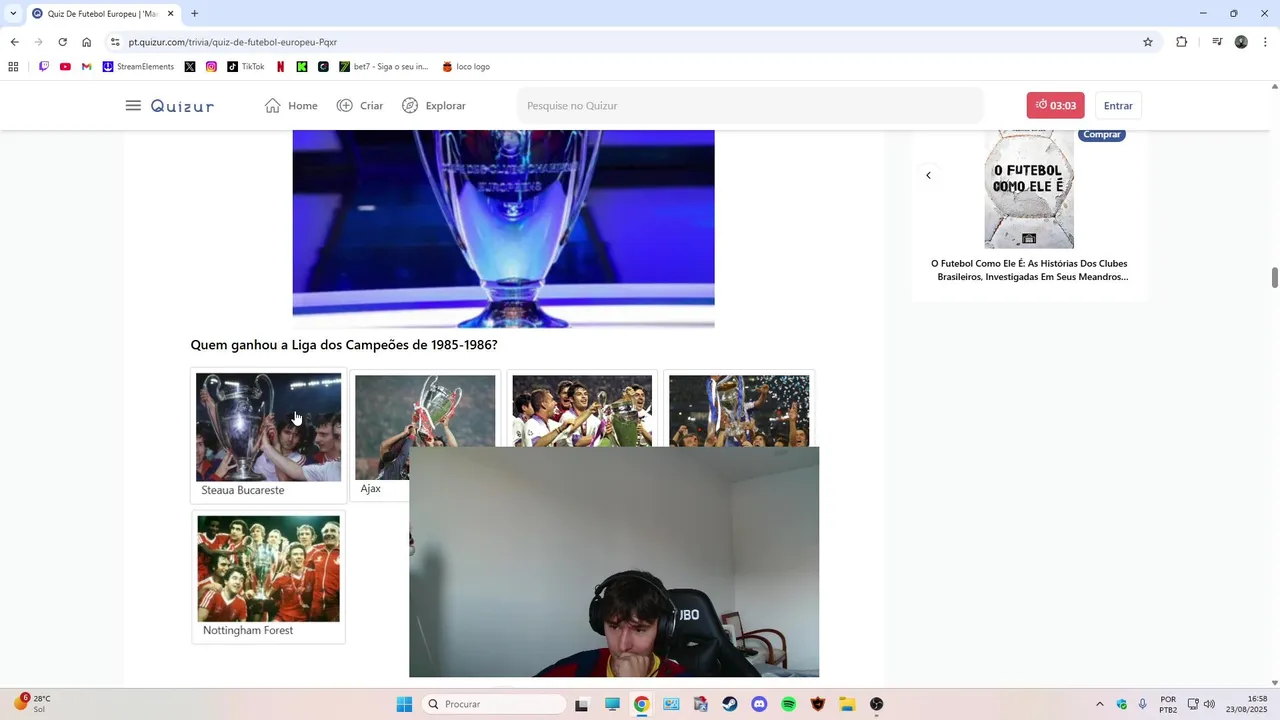Click the O Futebol Como Ele É book cover
The width and height of the screenshot is (1280, 720).
(1029, 189)
